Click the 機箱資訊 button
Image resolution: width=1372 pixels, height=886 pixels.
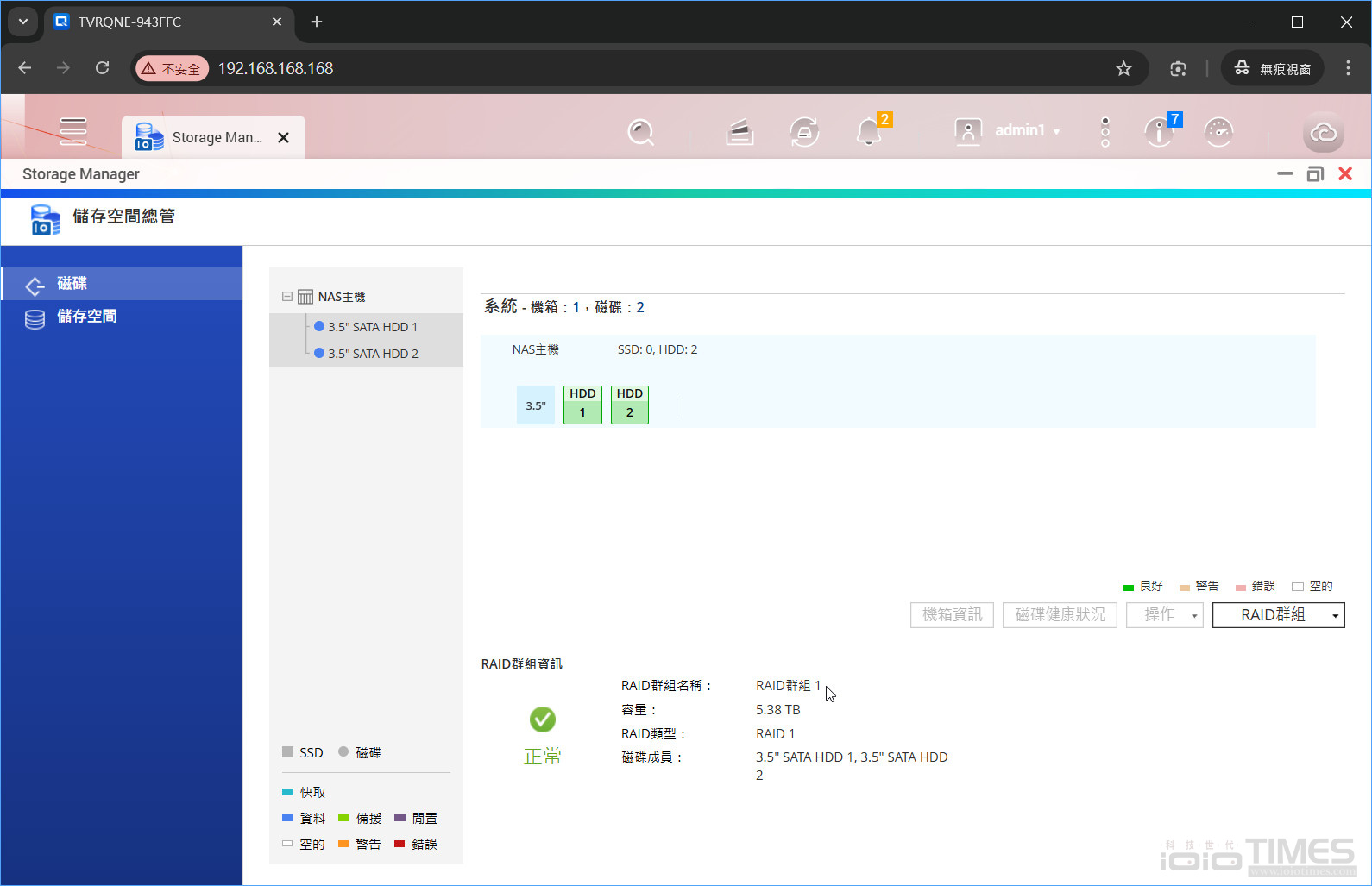[952, 614]
